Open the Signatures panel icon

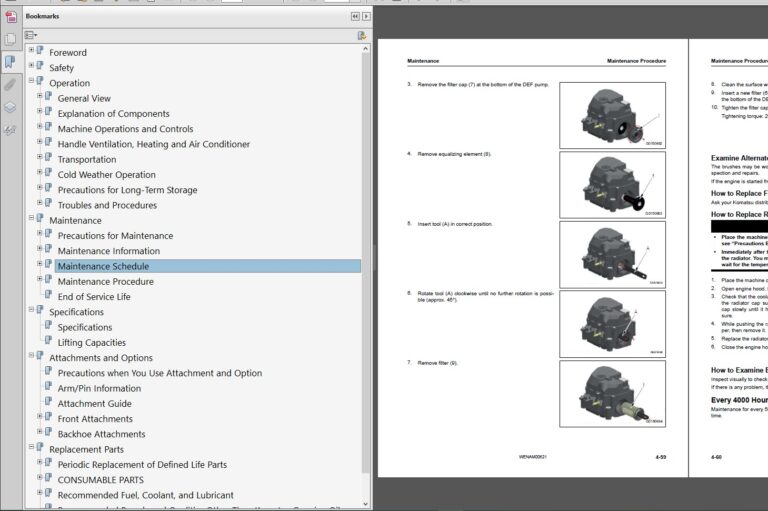tap(10, 130)
